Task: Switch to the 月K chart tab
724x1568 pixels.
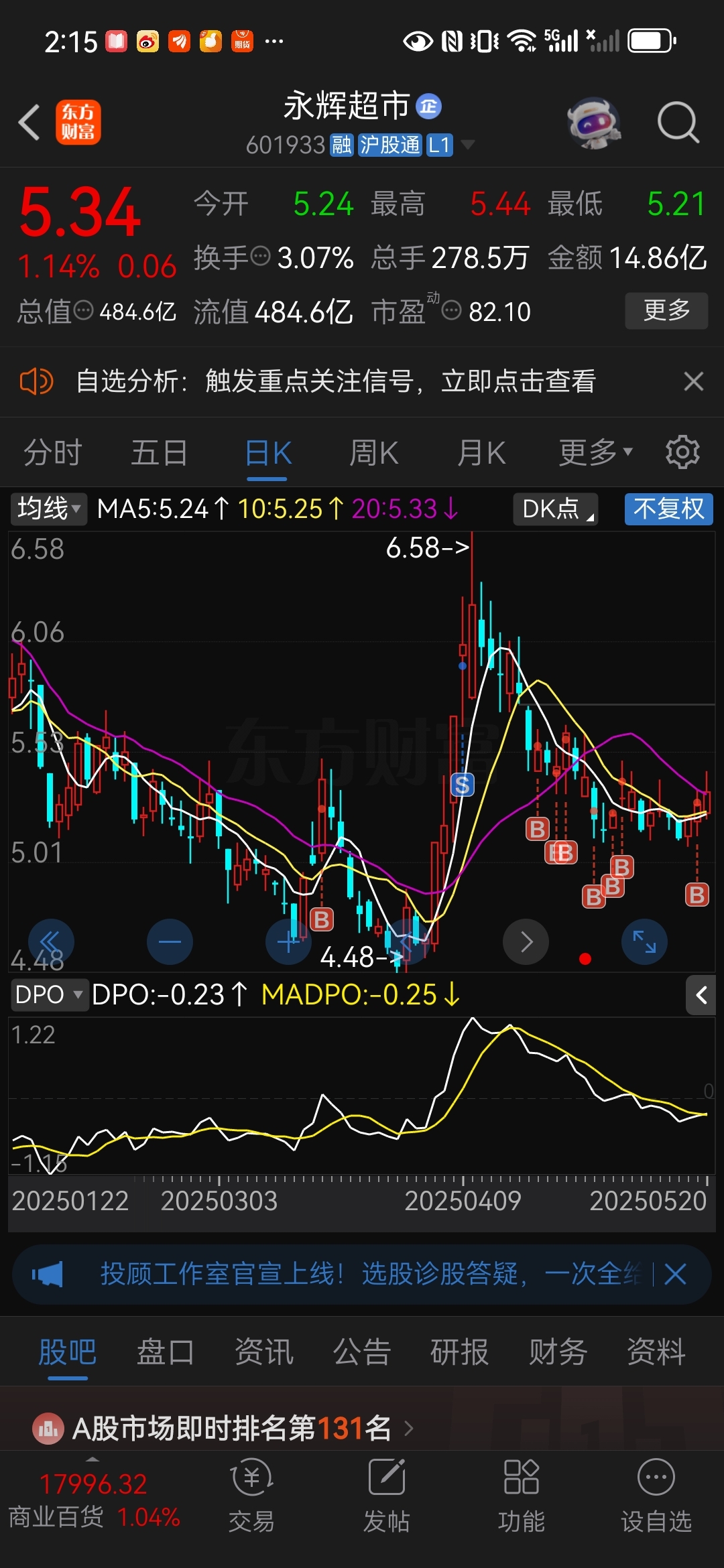Action: pyautogui.click(x=481, y=453)
